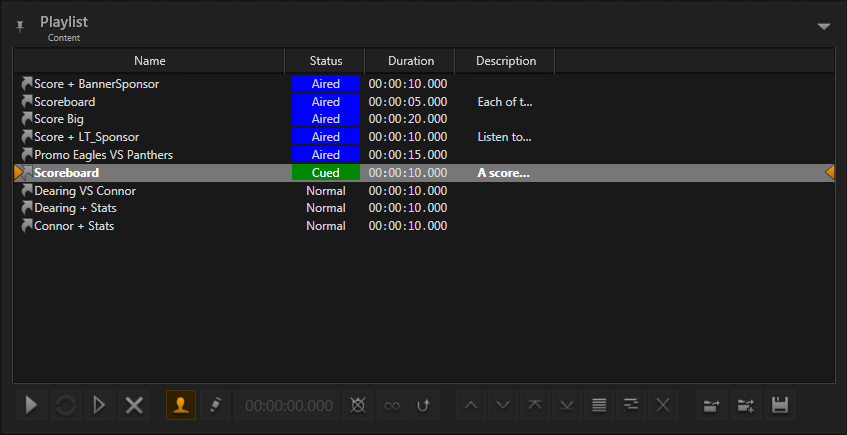Image resolution: width=847 pixels, height=435 pixels.
Task: Select the pencil edit icon
Action: coord(214,405)
